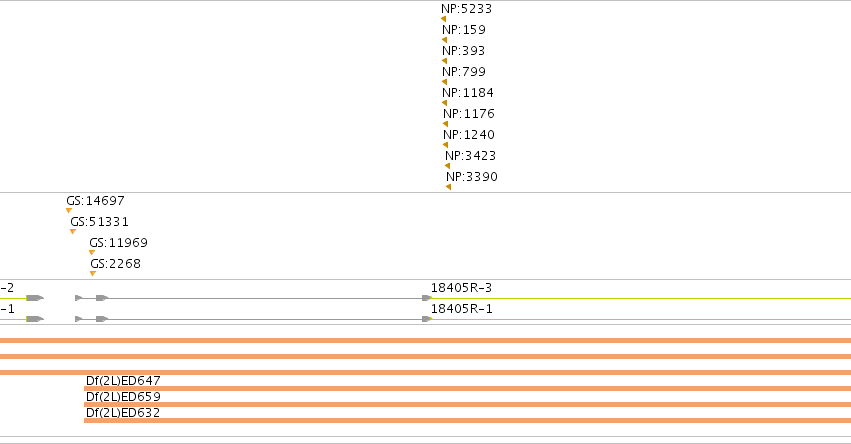Select the orange bar under Df(2L)ED659
This screenshot has width=851, height=444.
467,404
